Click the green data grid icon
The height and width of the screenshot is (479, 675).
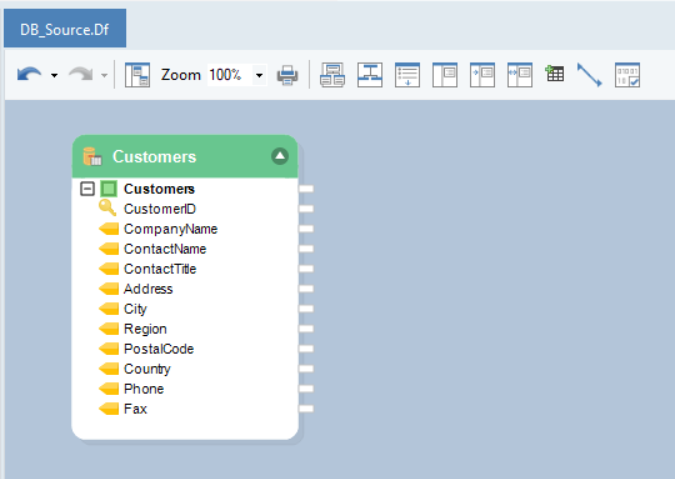point(555,74)
